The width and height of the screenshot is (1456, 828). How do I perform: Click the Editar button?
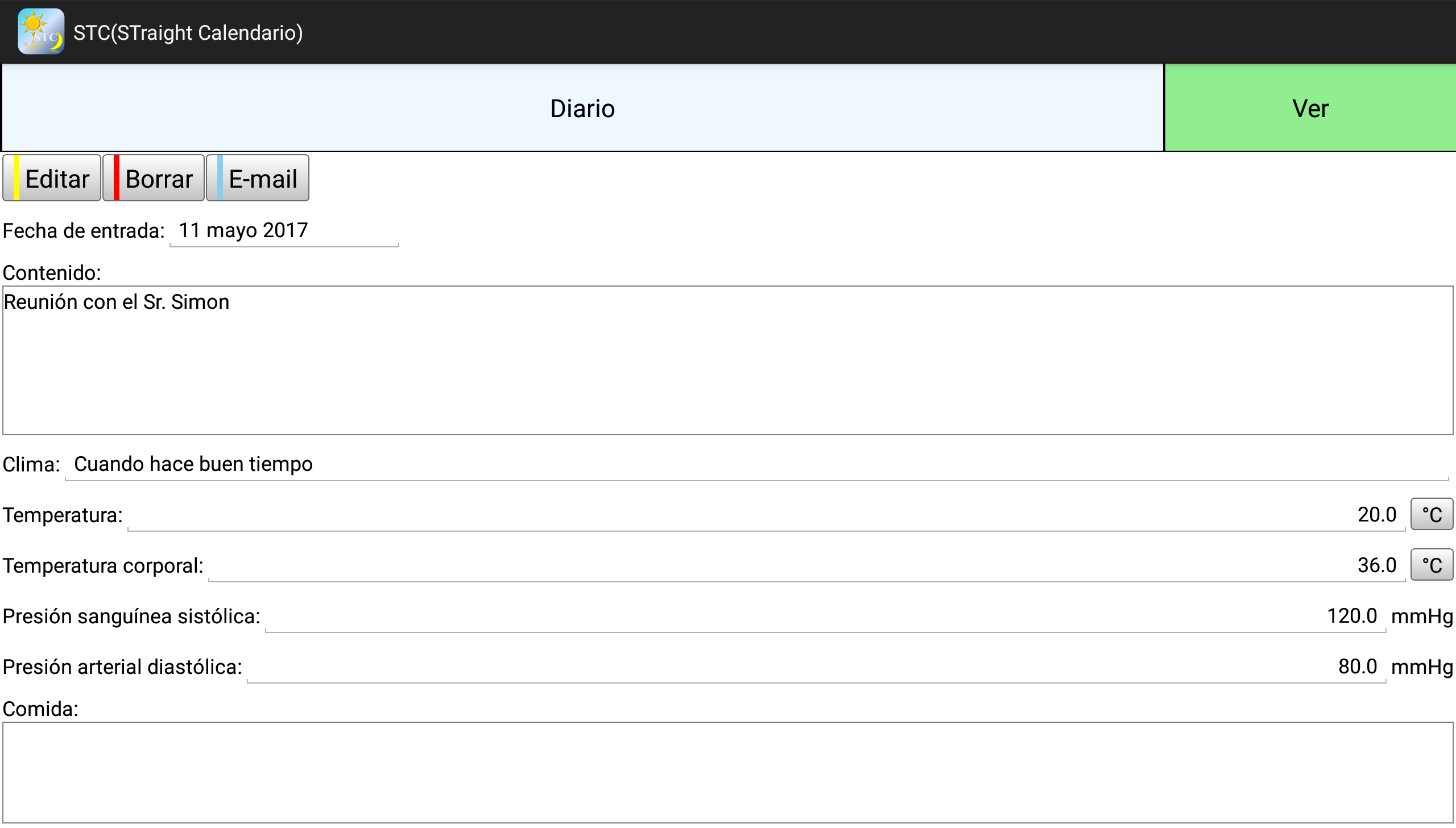(x=52, y=179)
